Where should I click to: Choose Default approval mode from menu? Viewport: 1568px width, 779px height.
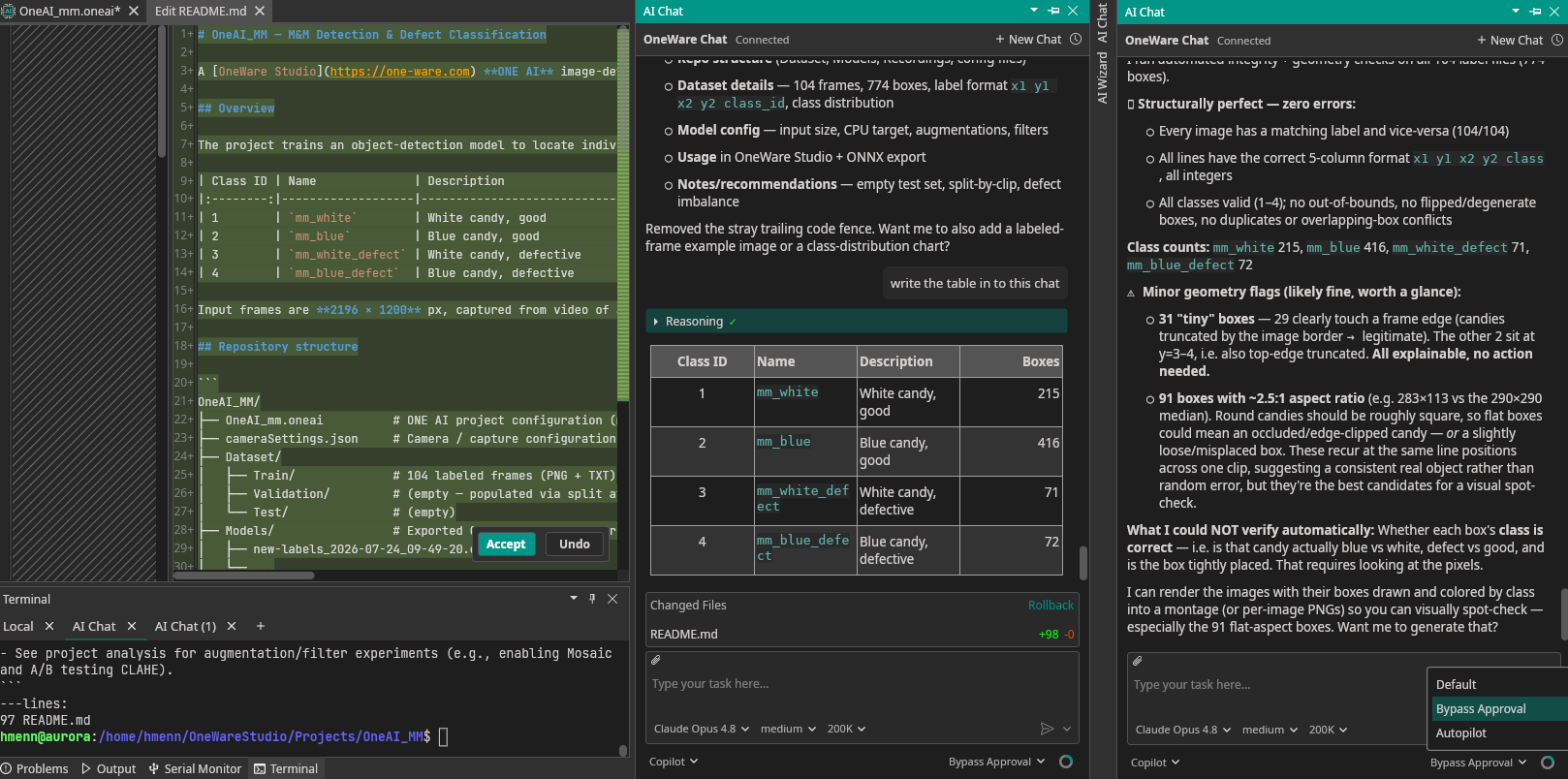pos(1497,684)
